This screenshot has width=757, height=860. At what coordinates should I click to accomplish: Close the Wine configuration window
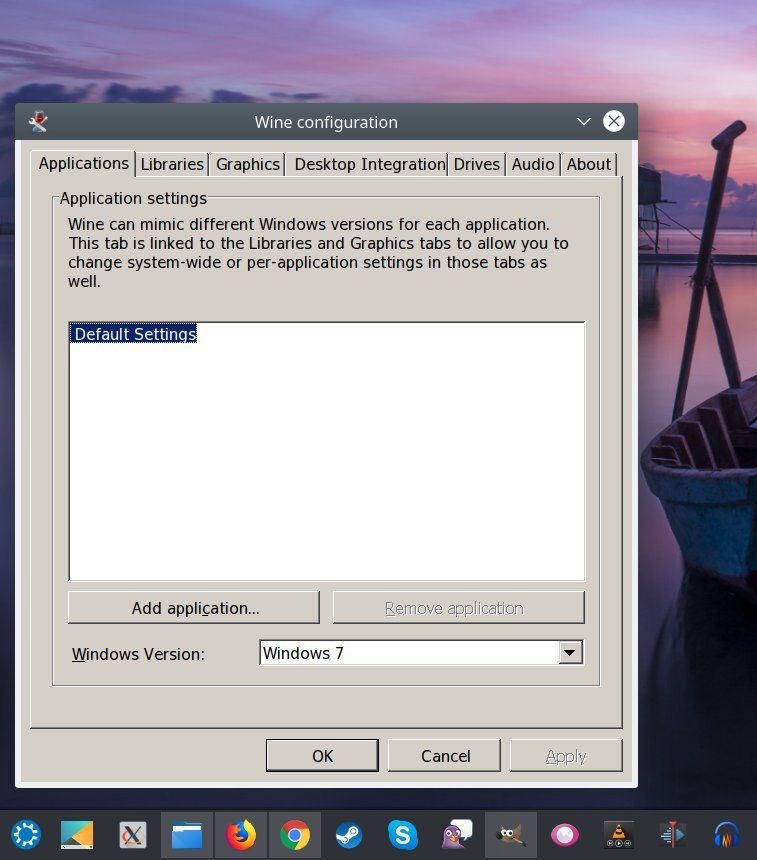(614, 121)
